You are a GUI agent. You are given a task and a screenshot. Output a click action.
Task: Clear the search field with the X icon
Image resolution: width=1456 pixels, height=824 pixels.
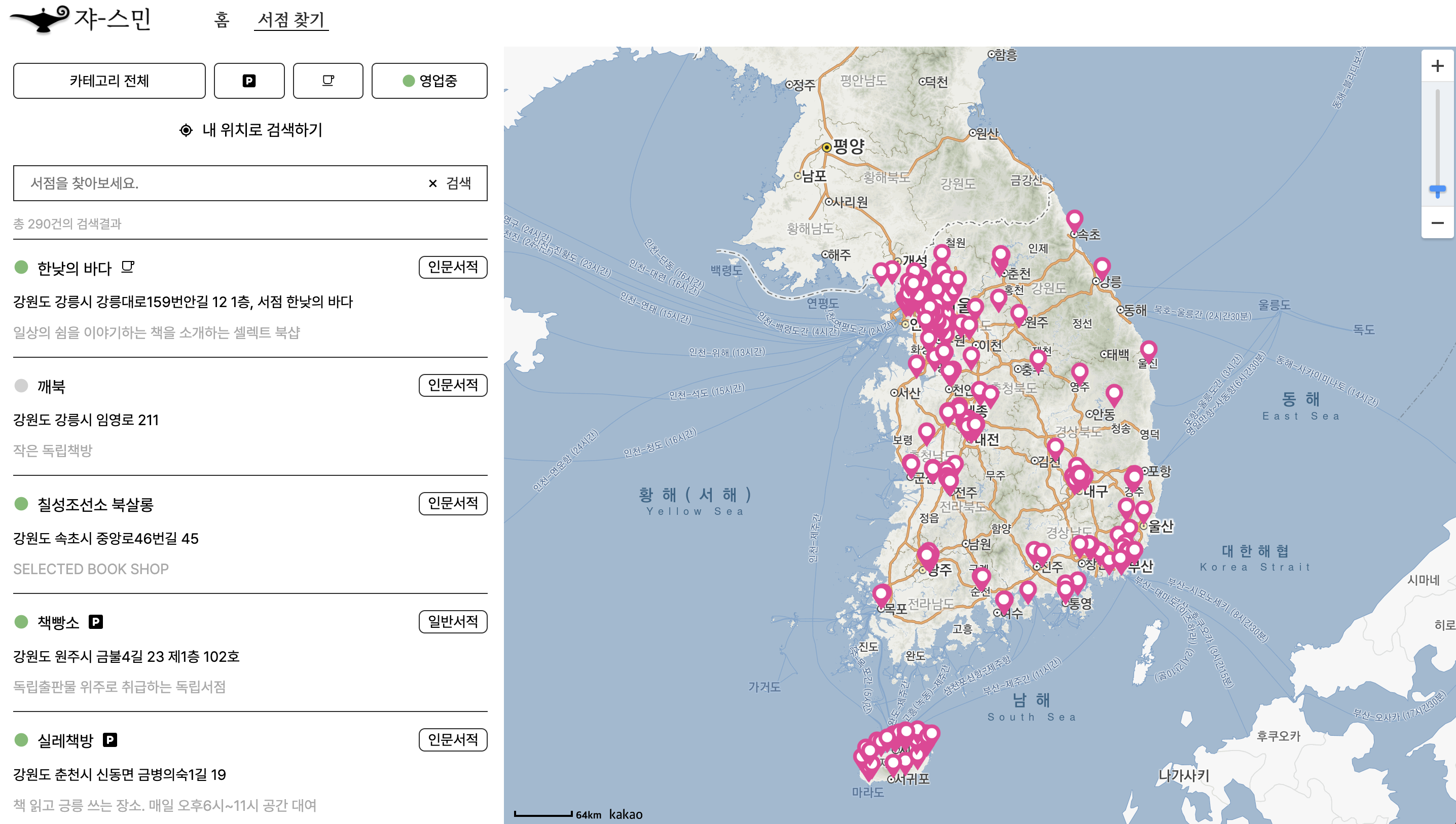[432, 183]
